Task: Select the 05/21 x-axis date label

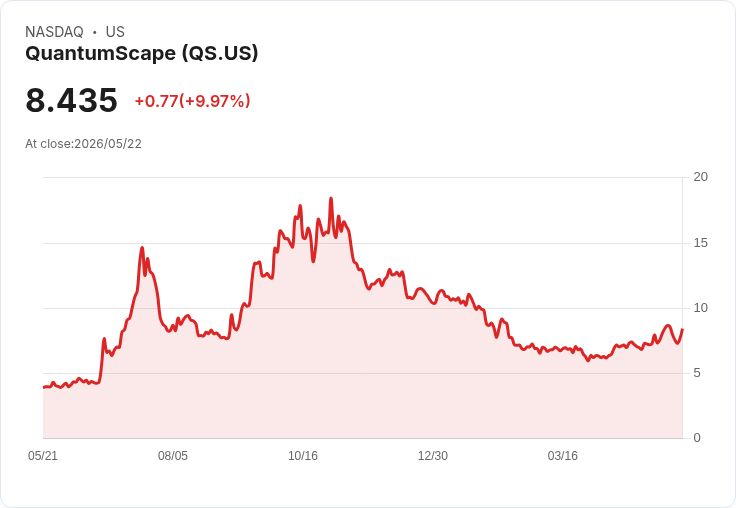Action: [43, 456]
